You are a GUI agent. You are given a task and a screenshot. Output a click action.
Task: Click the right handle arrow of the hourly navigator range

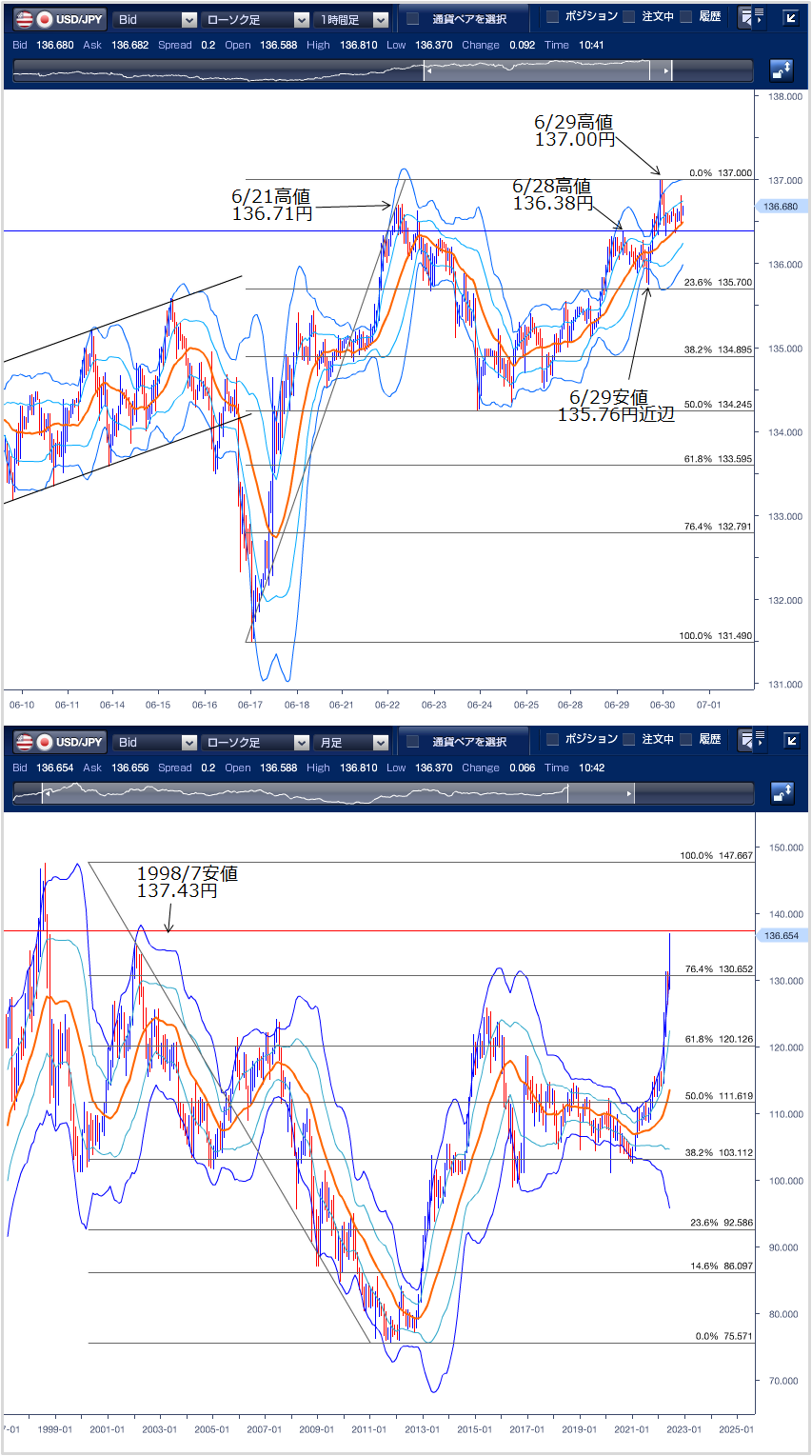666,71
